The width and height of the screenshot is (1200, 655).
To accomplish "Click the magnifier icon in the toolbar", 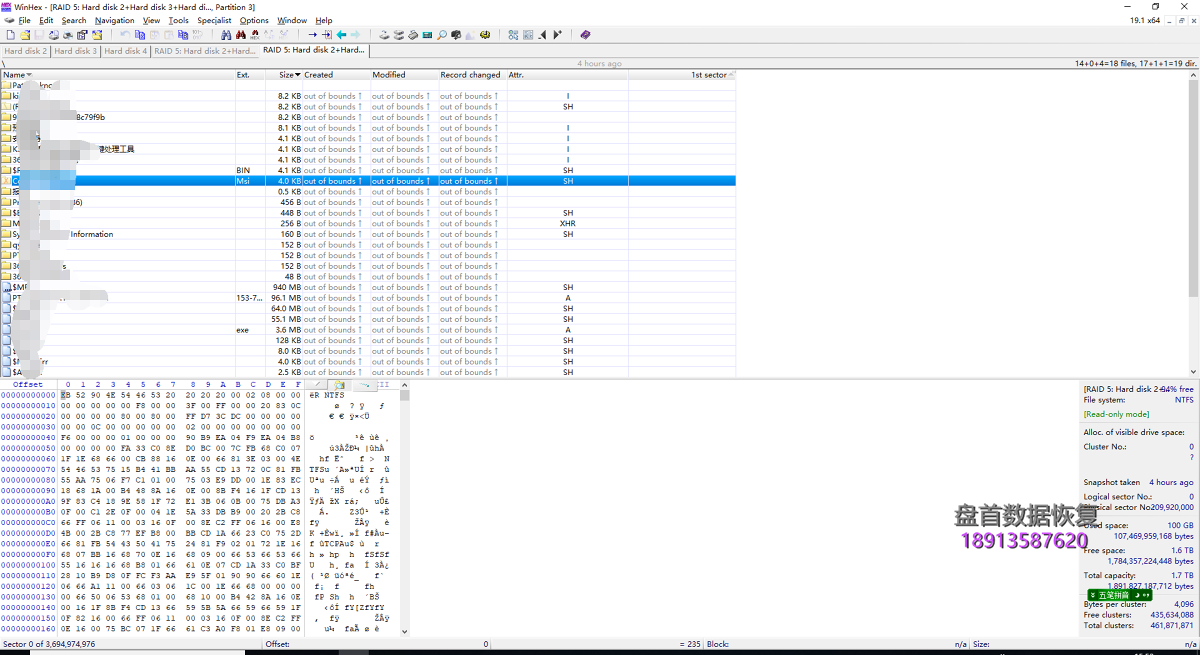I will pyautogui.click(x=442, y=35).
